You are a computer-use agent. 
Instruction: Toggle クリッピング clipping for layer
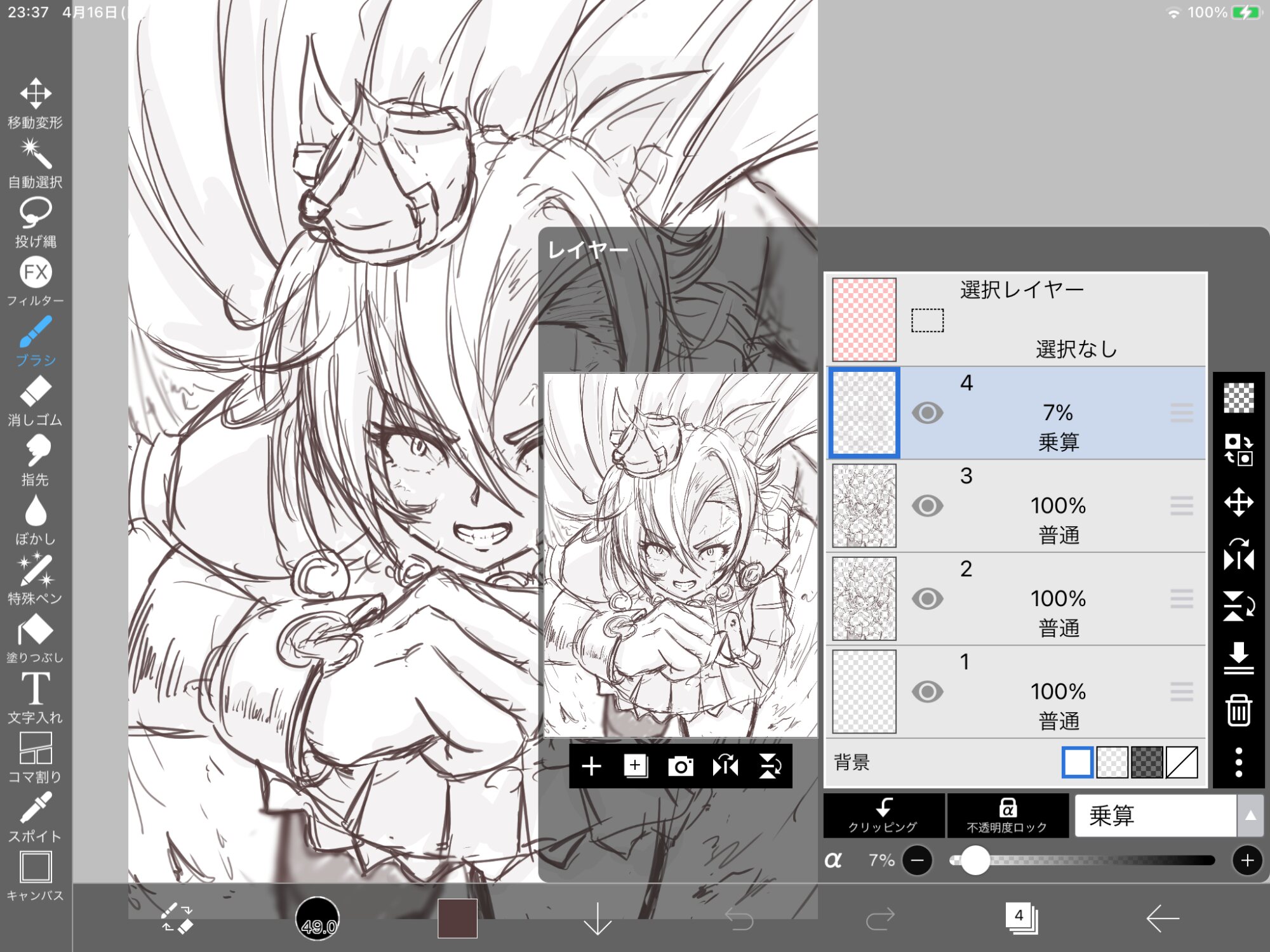tap(883, 816)
